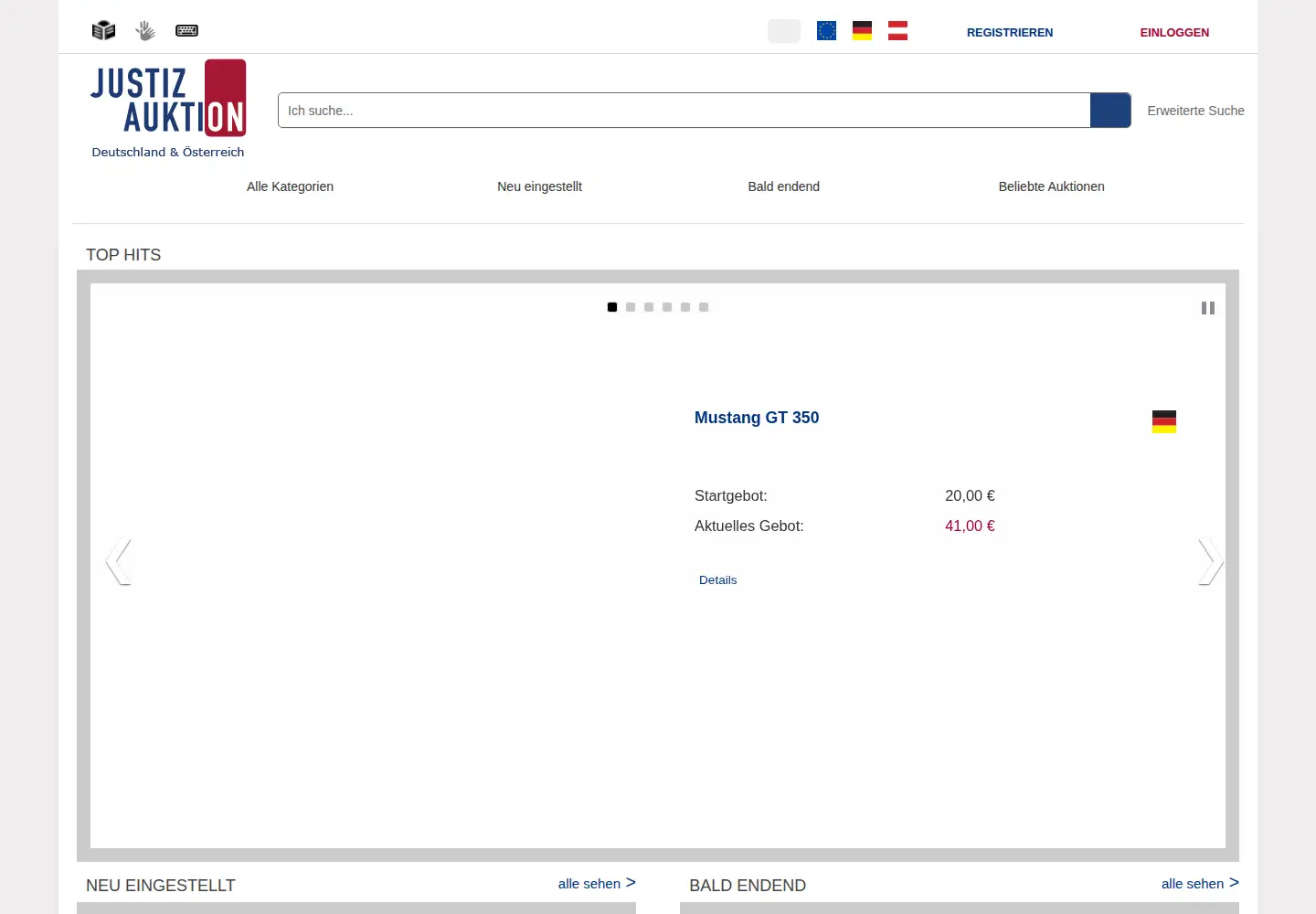Click alle sehen for Neu eingestellt

point(597,883)
